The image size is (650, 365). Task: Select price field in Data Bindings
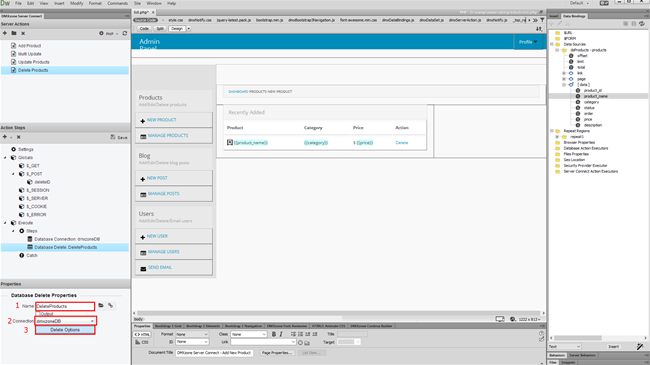click(x=588, y=119)
